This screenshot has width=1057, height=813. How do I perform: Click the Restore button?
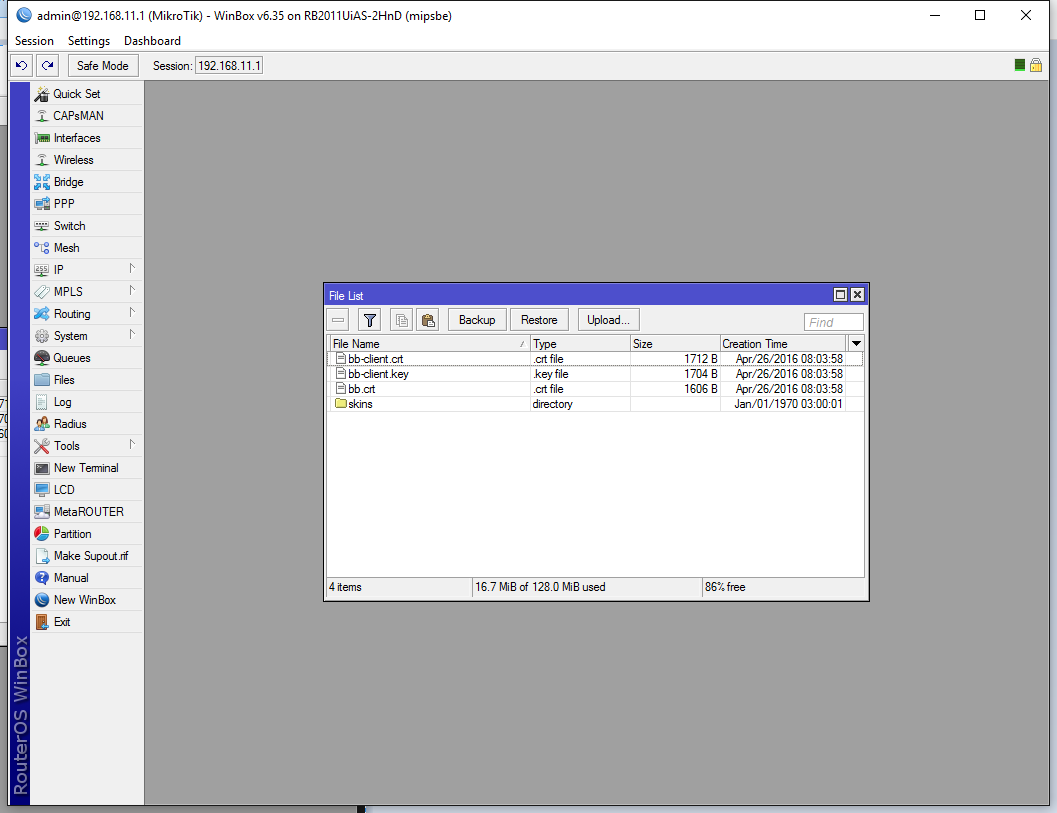click(539, 320)
